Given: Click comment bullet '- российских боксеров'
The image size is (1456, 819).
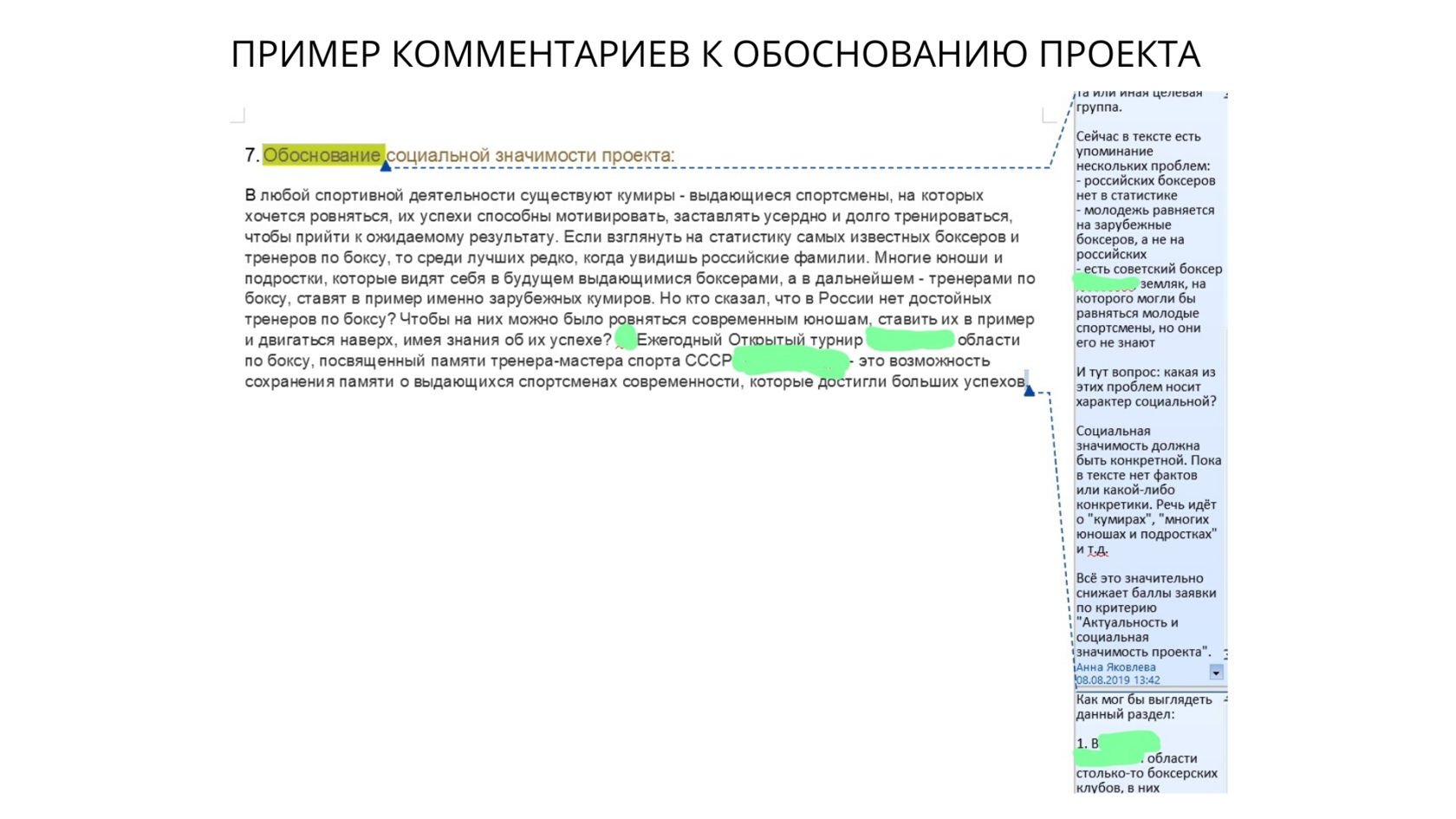Looking at the screenshot, I should (1146, 180).
